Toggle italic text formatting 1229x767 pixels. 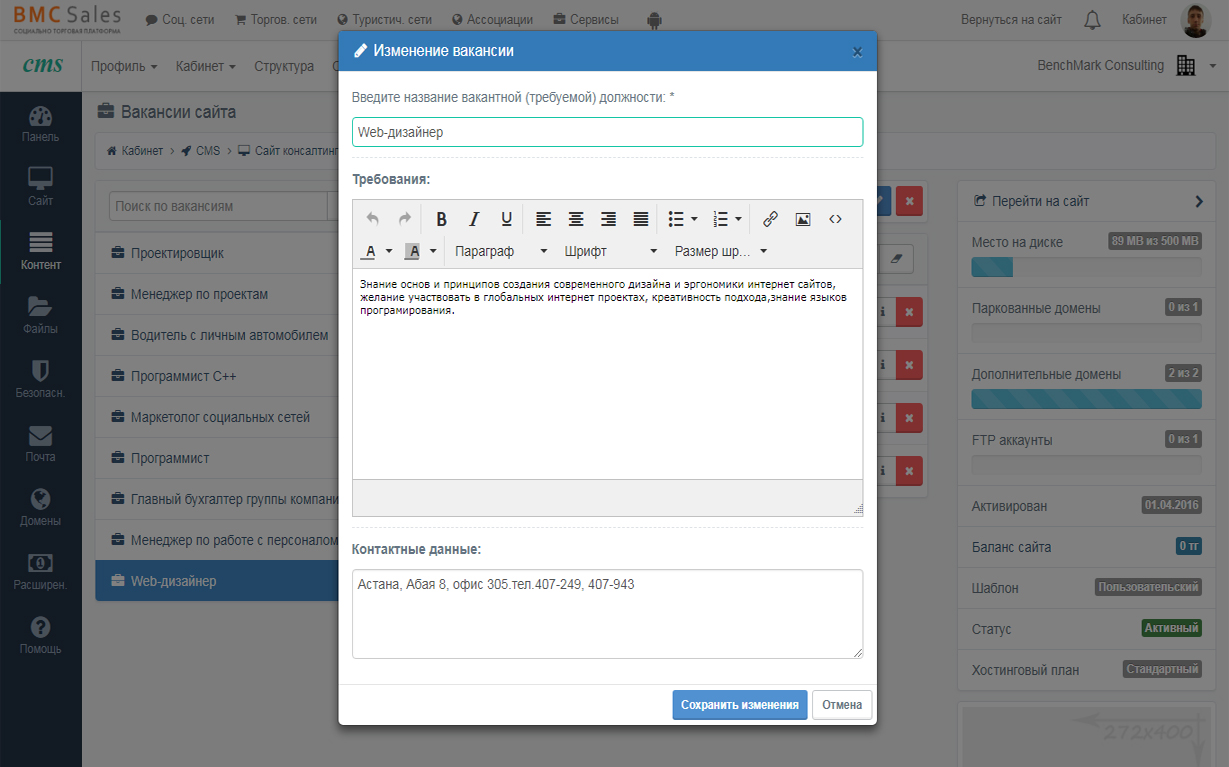click(474, 219)
